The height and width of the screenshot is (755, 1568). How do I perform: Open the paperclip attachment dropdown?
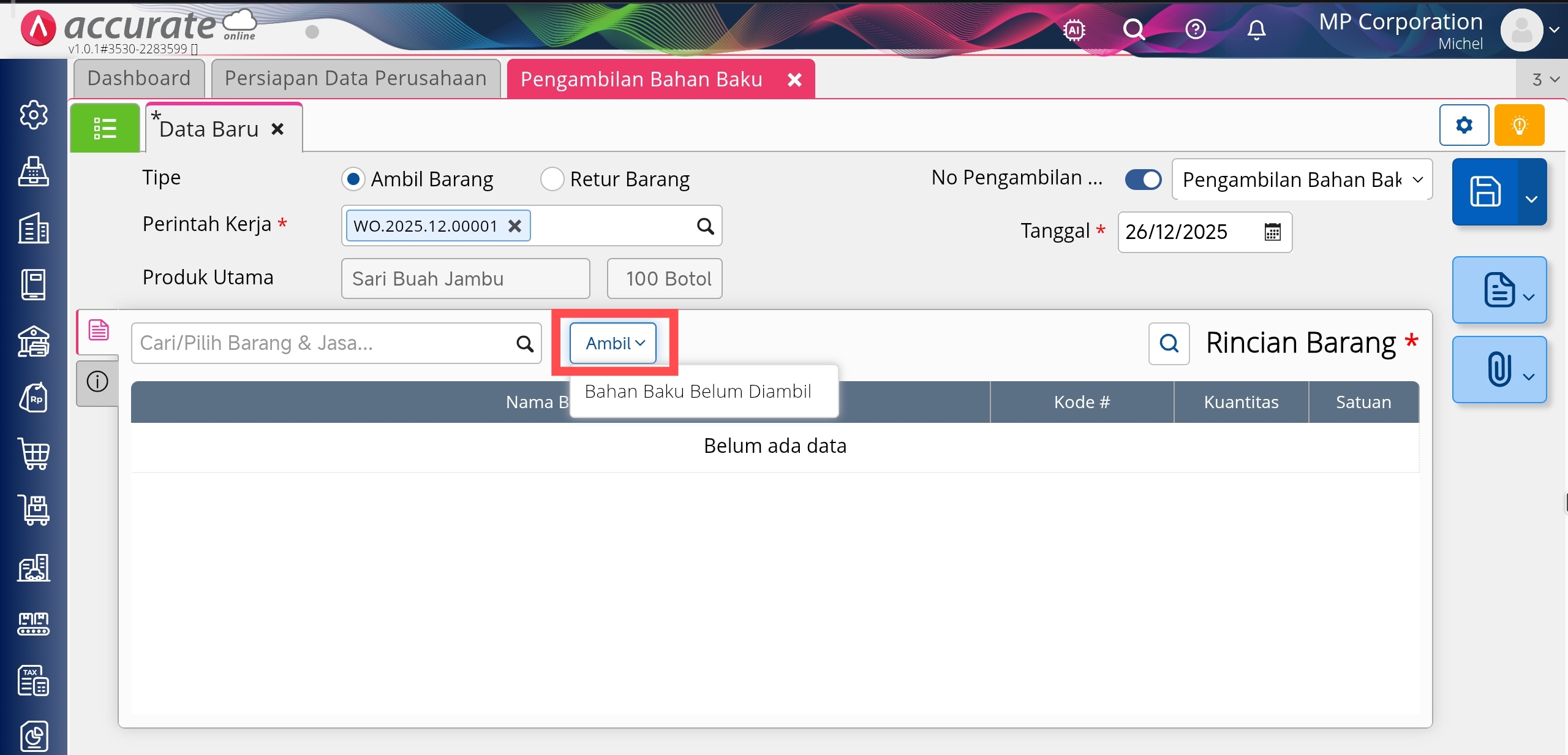pyautogui.click(x=1500, y=370)
